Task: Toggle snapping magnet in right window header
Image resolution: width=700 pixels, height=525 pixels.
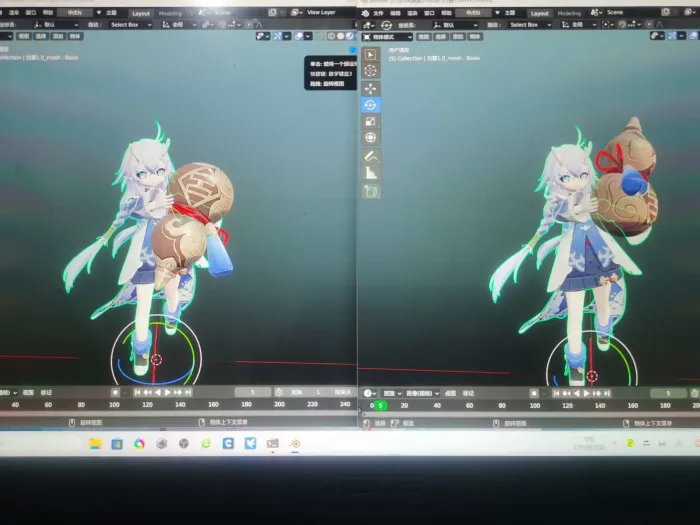Action: pos(622,25)
